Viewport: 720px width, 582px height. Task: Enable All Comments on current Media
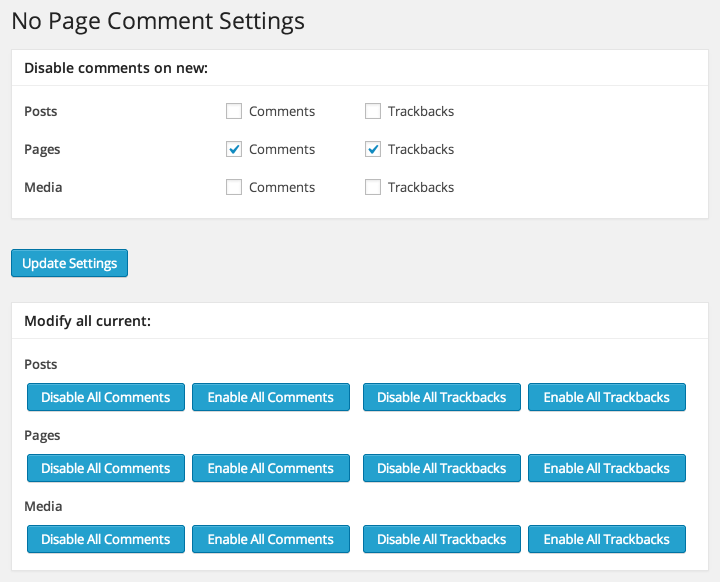[x=270, y=539]
